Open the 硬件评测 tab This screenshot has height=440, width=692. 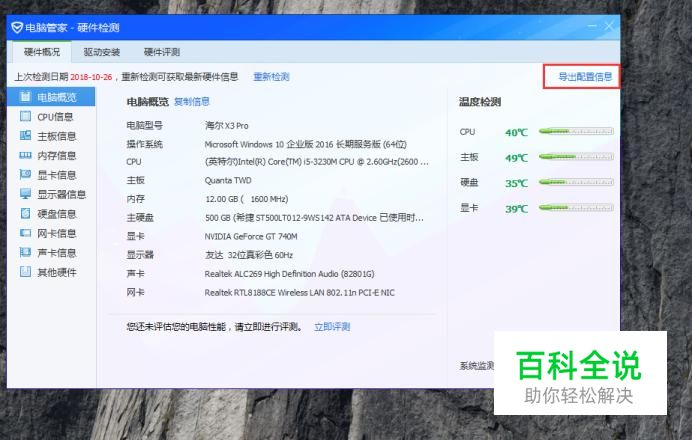(x=162, y=52)
